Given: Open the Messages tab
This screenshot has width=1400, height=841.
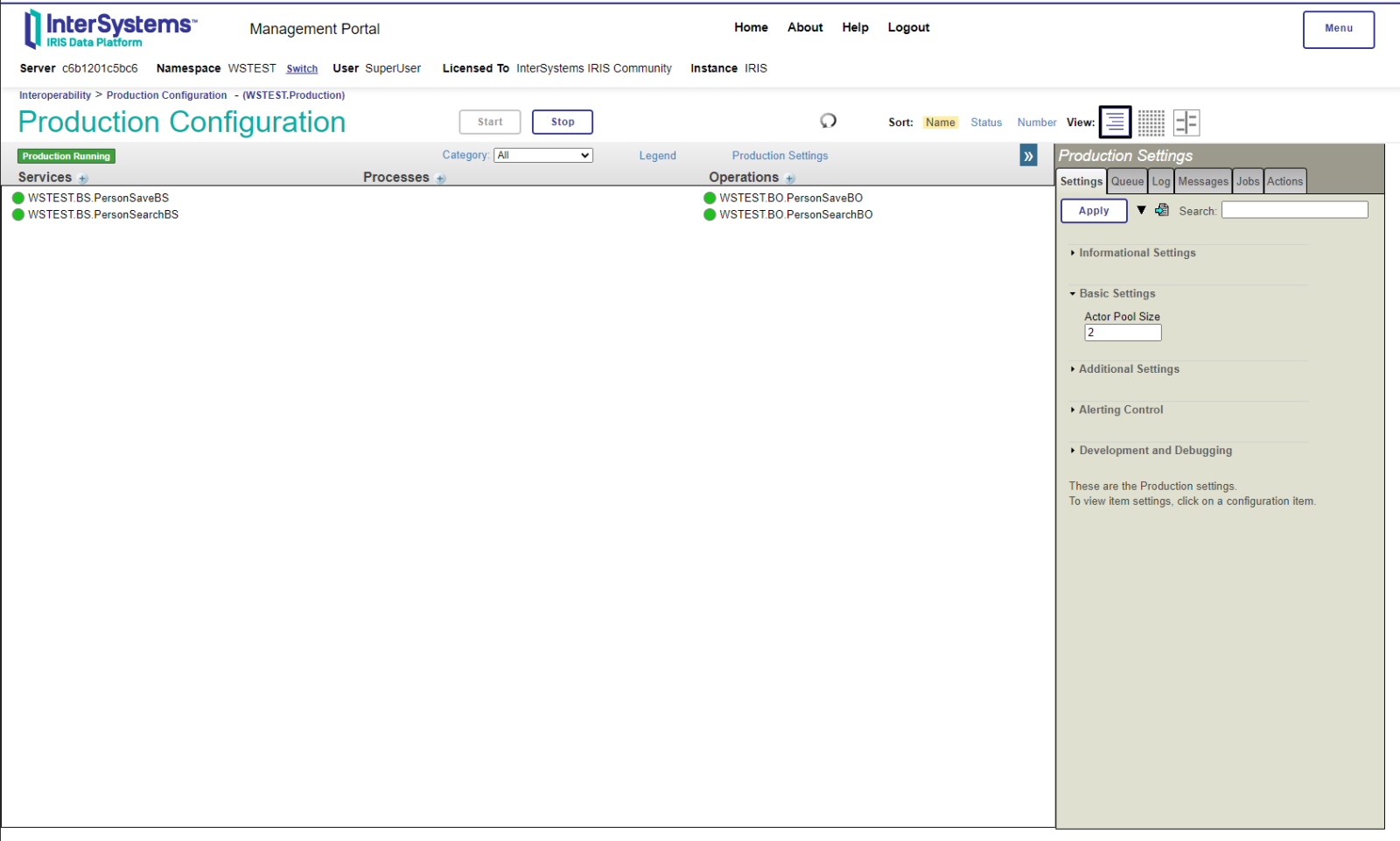Looking at the screenshot, I should (x=1202, y=181).
